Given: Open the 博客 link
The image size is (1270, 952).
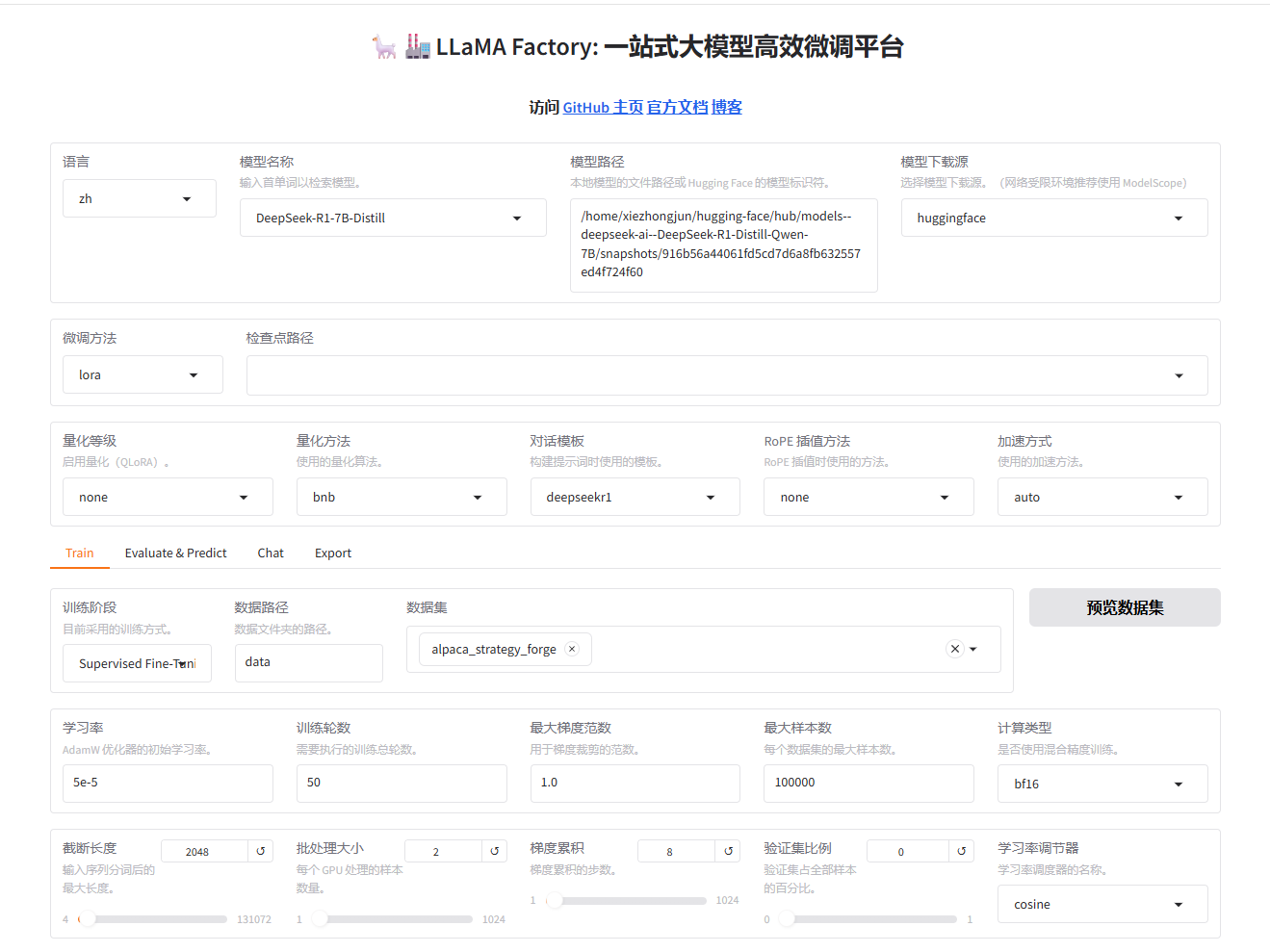Looking at the screenshot, I should (727, 107).
